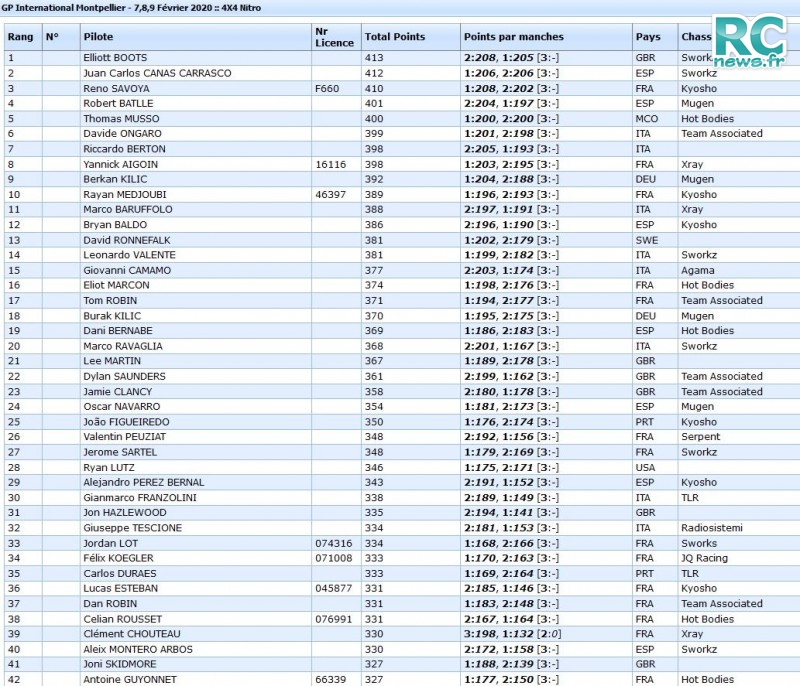Select pilot name Jerome SARTEL

[120, 452]
